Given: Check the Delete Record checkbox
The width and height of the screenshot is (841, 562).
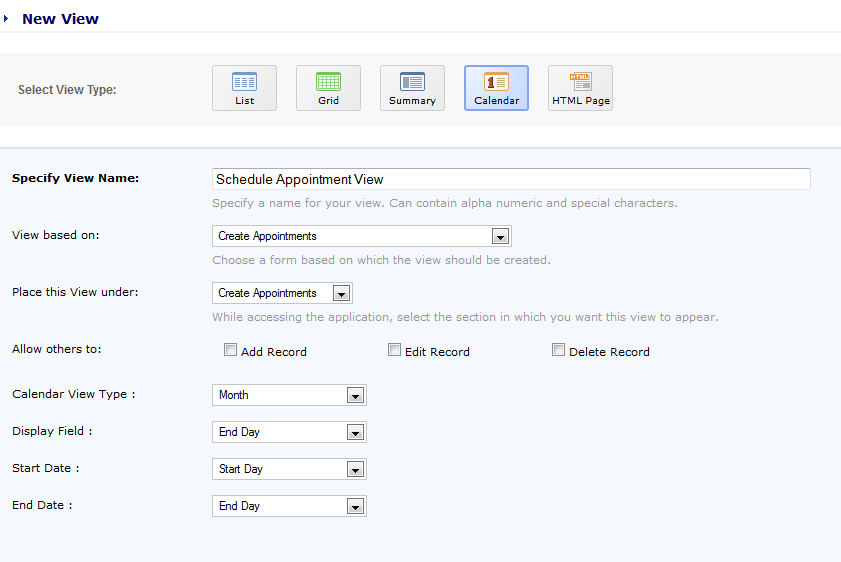Looking at the screenshot, I should click(558, 351).
